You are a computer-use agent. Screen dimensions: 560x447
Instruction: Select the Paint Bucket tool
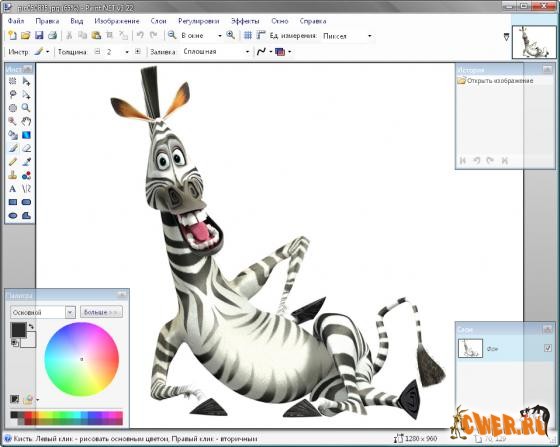[12, 135]
